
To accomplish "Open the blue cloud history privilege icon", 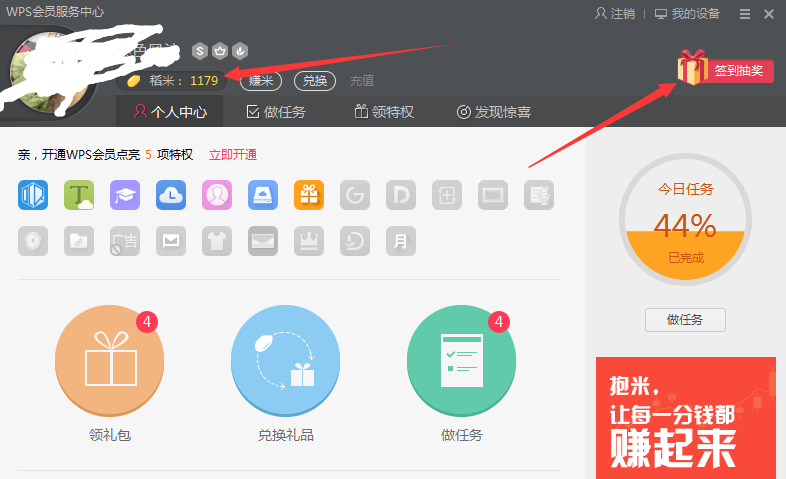I will (171, 195).
